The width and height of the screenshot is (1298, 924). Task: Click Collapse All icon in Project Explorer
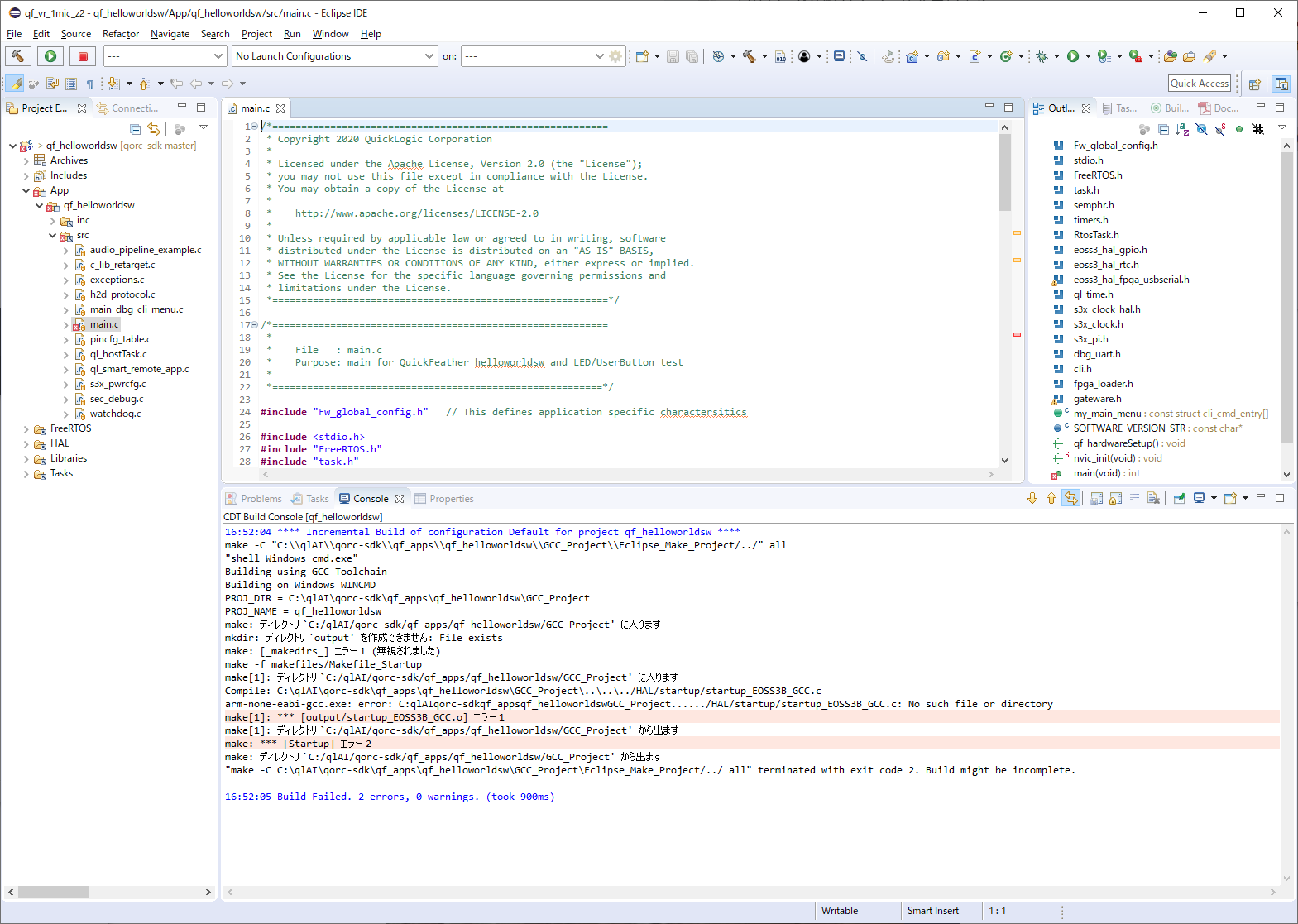tap(135, 129)
